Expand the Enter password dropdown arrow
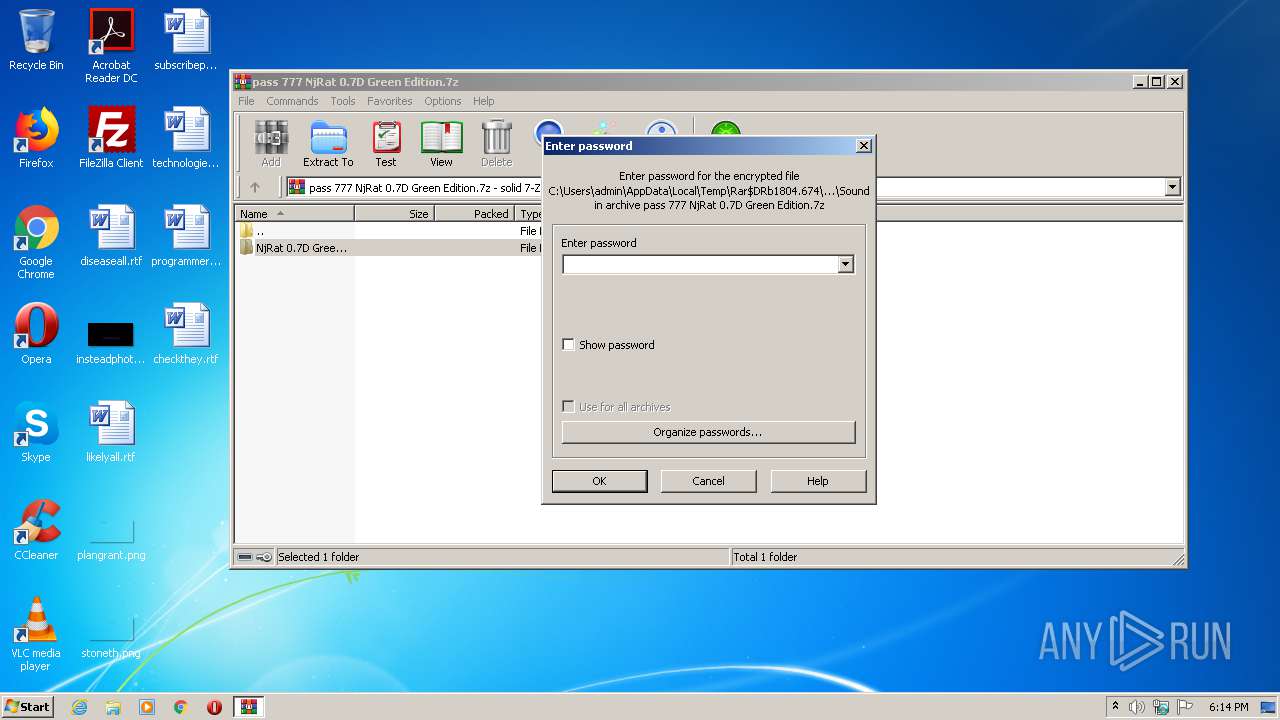 846,265
